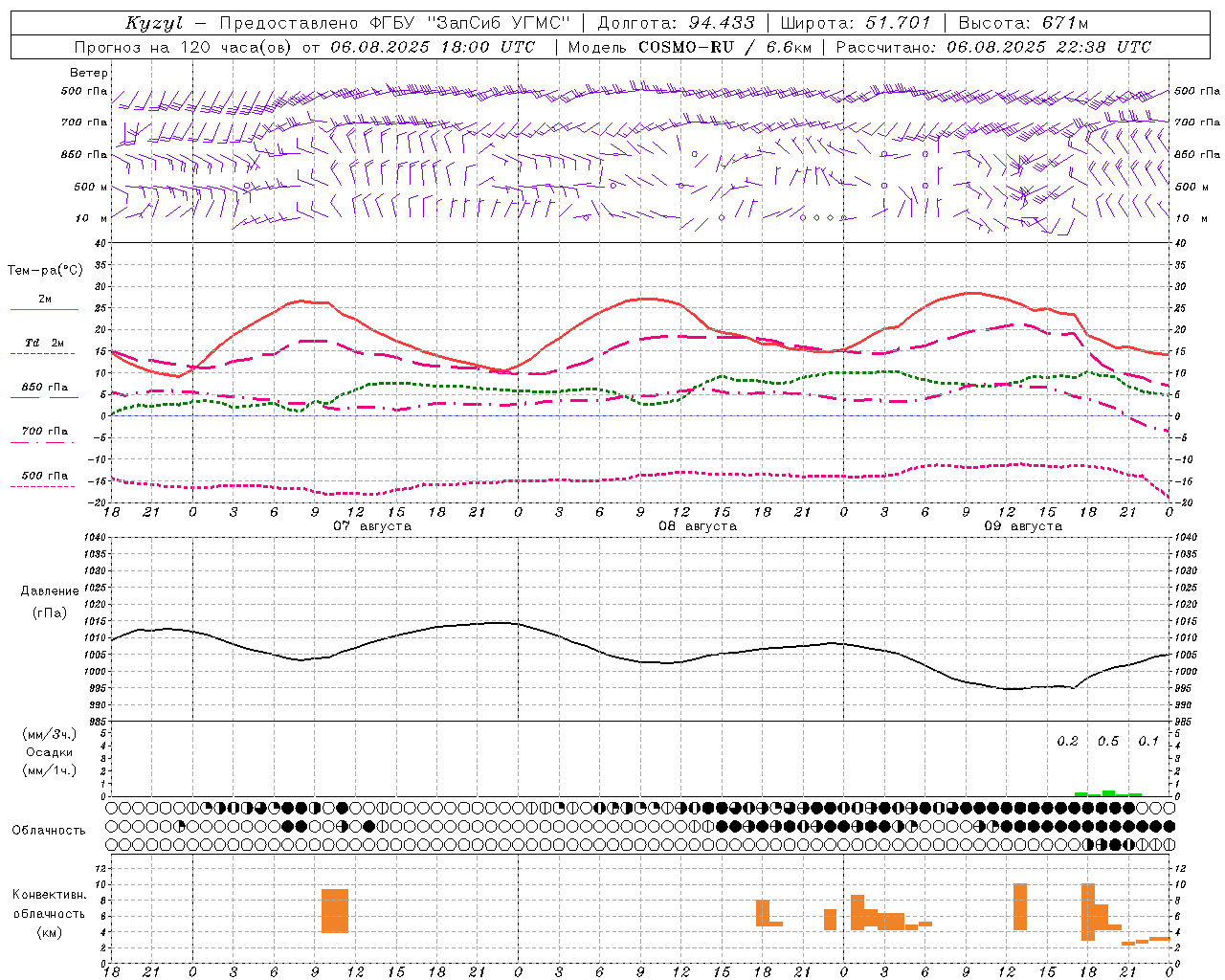
Task: Click the "Тем-ра(°C)" axis label
Action: click(45, 271)
